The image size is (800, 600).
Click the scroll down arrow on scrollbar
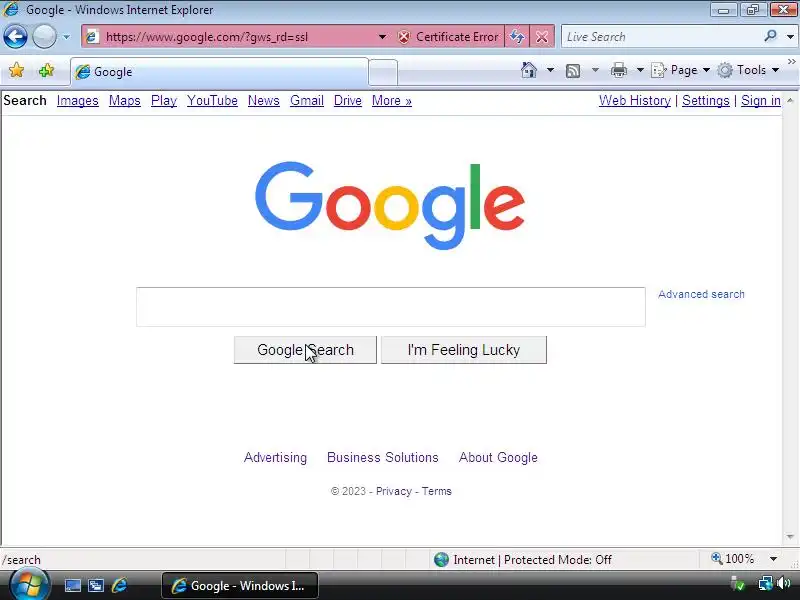click(x=790, y=537)
